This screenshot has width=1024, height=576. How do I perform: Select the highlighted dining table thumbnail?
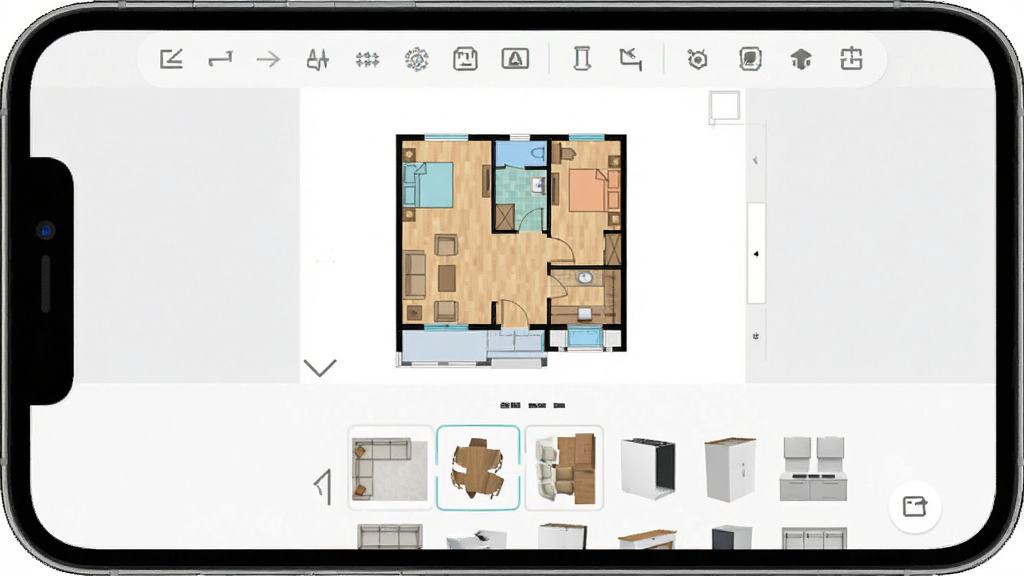coord(478,468)
